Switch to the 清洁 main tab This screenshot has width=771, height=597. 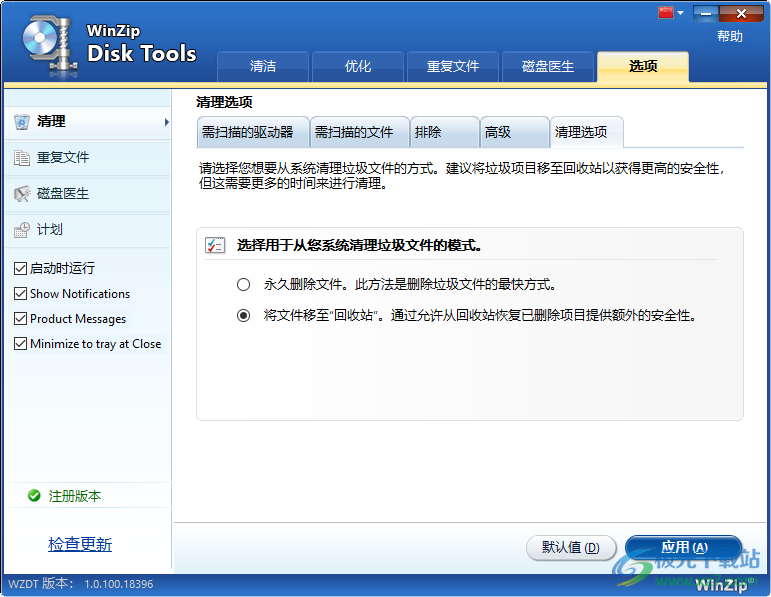(x=263, y=66)
